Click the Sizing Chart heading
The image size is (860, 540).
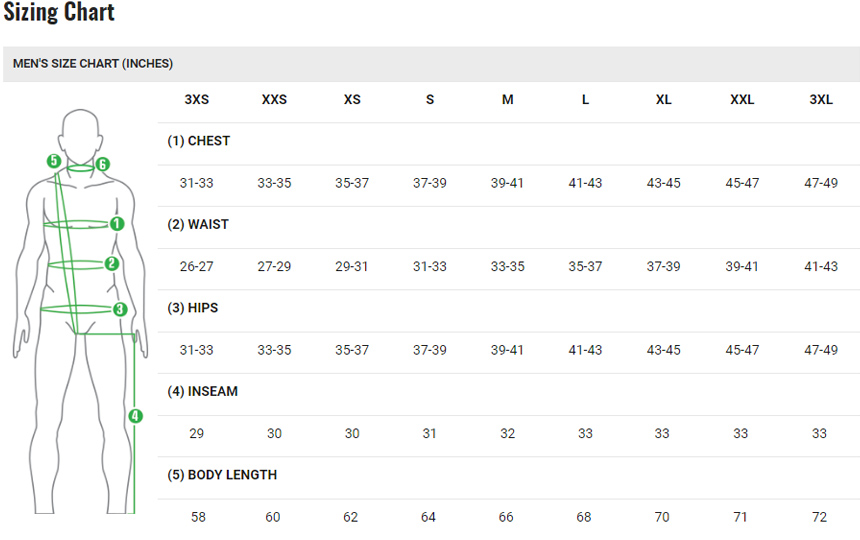[x=59, y=13]
